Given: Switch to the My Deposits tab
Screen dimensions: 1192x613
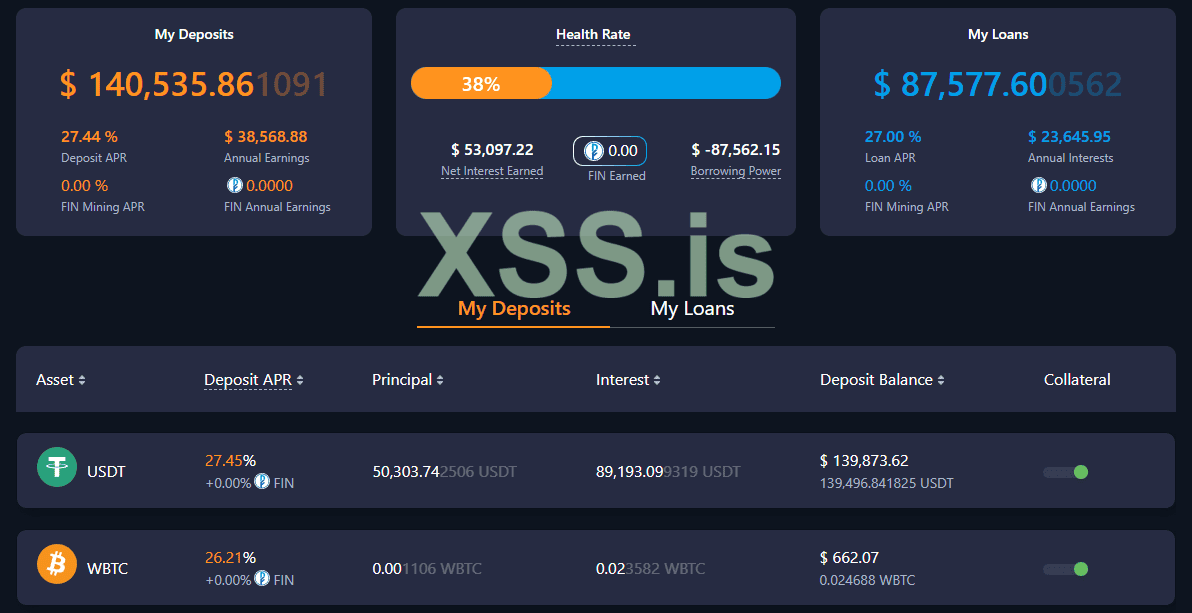Looking at the screenshot, I should [514, 308].
